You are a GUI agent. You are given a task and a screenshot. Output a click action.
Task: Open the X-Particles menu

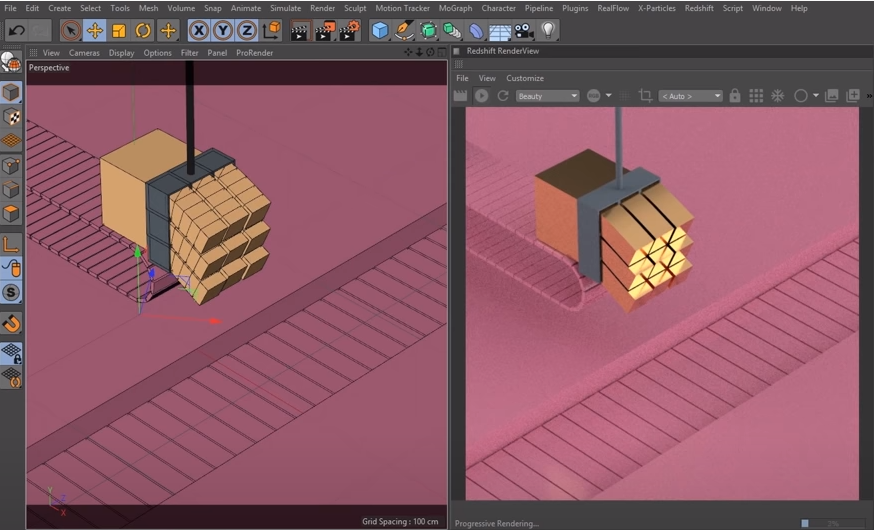657,8
